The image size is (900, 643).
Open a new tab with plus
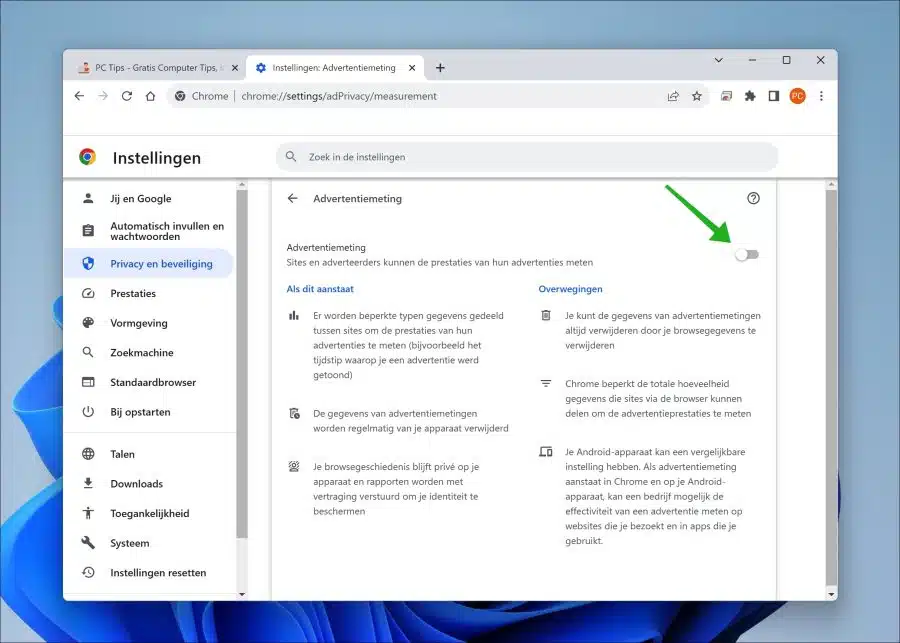point(440,68)
